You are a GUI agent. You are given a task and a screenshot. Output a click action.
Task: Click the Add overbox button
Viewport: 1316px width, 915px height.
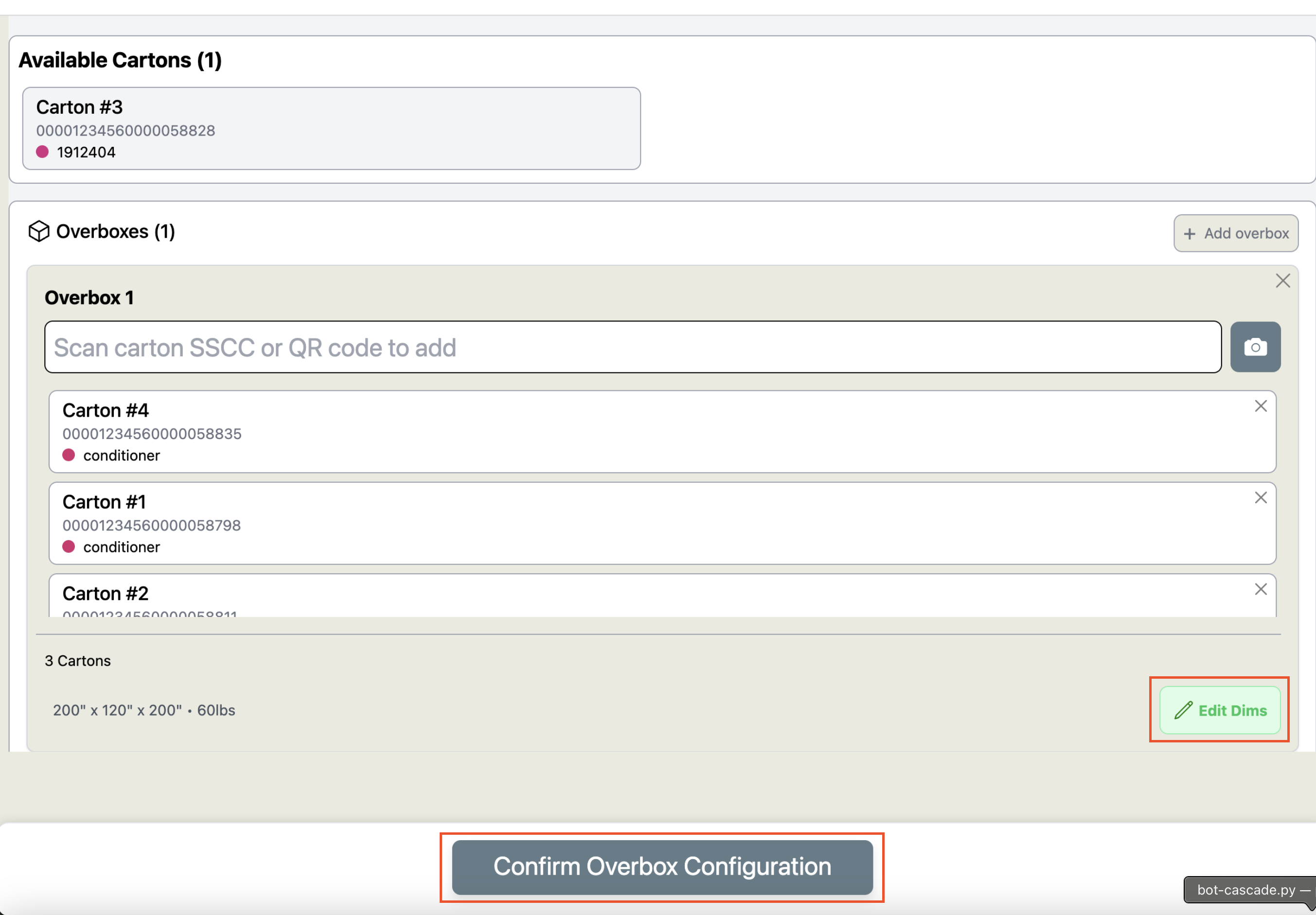coord(1236,233)
